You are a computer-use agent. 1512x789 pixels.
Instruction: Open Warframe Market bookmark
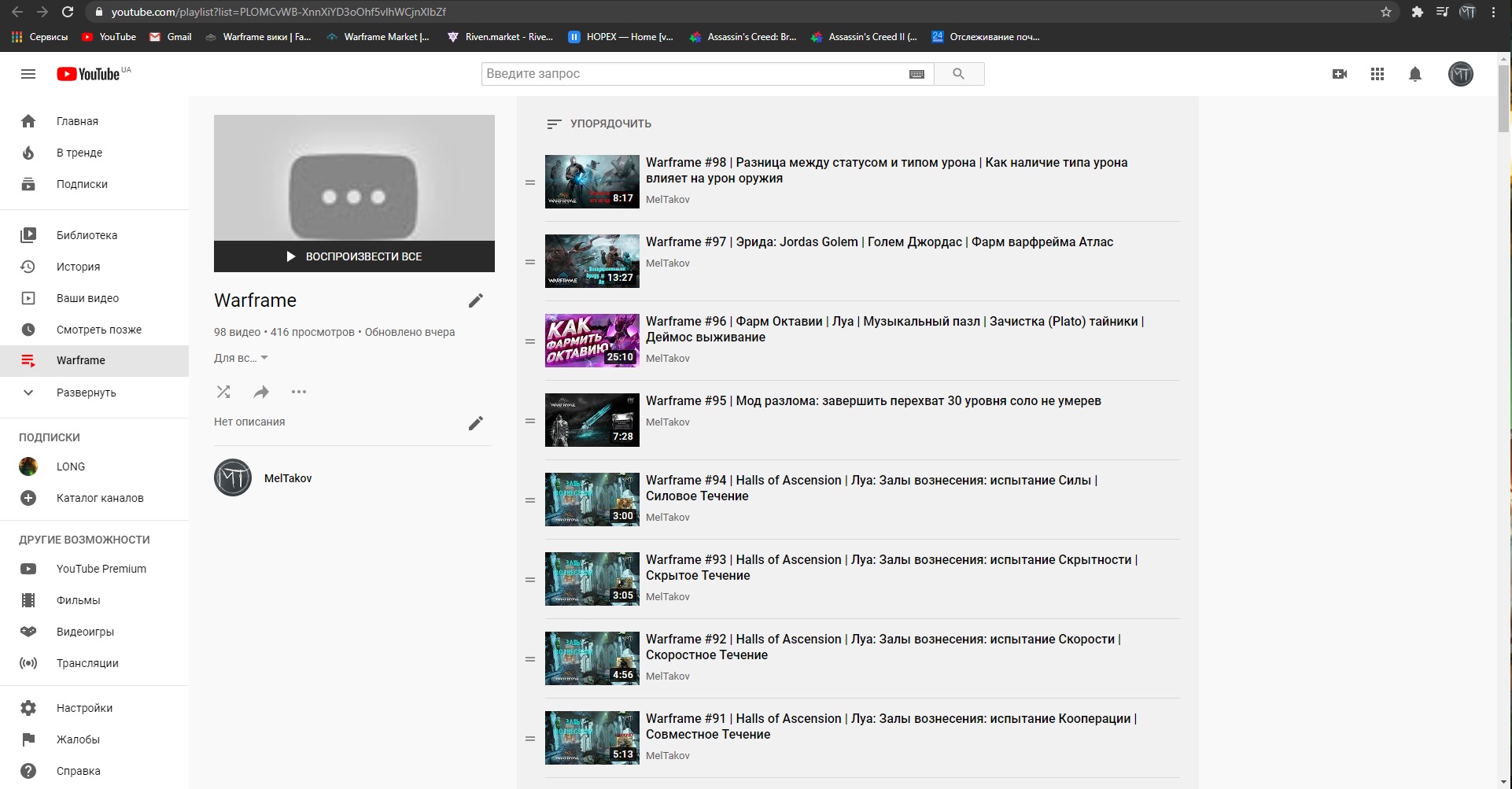click(x=378, y=37)
